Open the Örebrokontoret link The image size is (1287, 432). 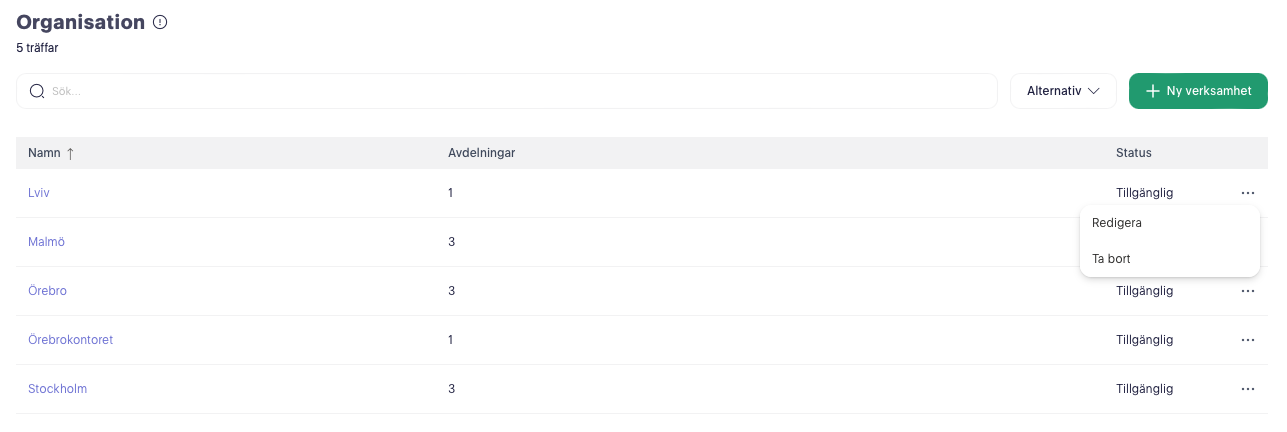pyautogui.click(x=70, y=340)
